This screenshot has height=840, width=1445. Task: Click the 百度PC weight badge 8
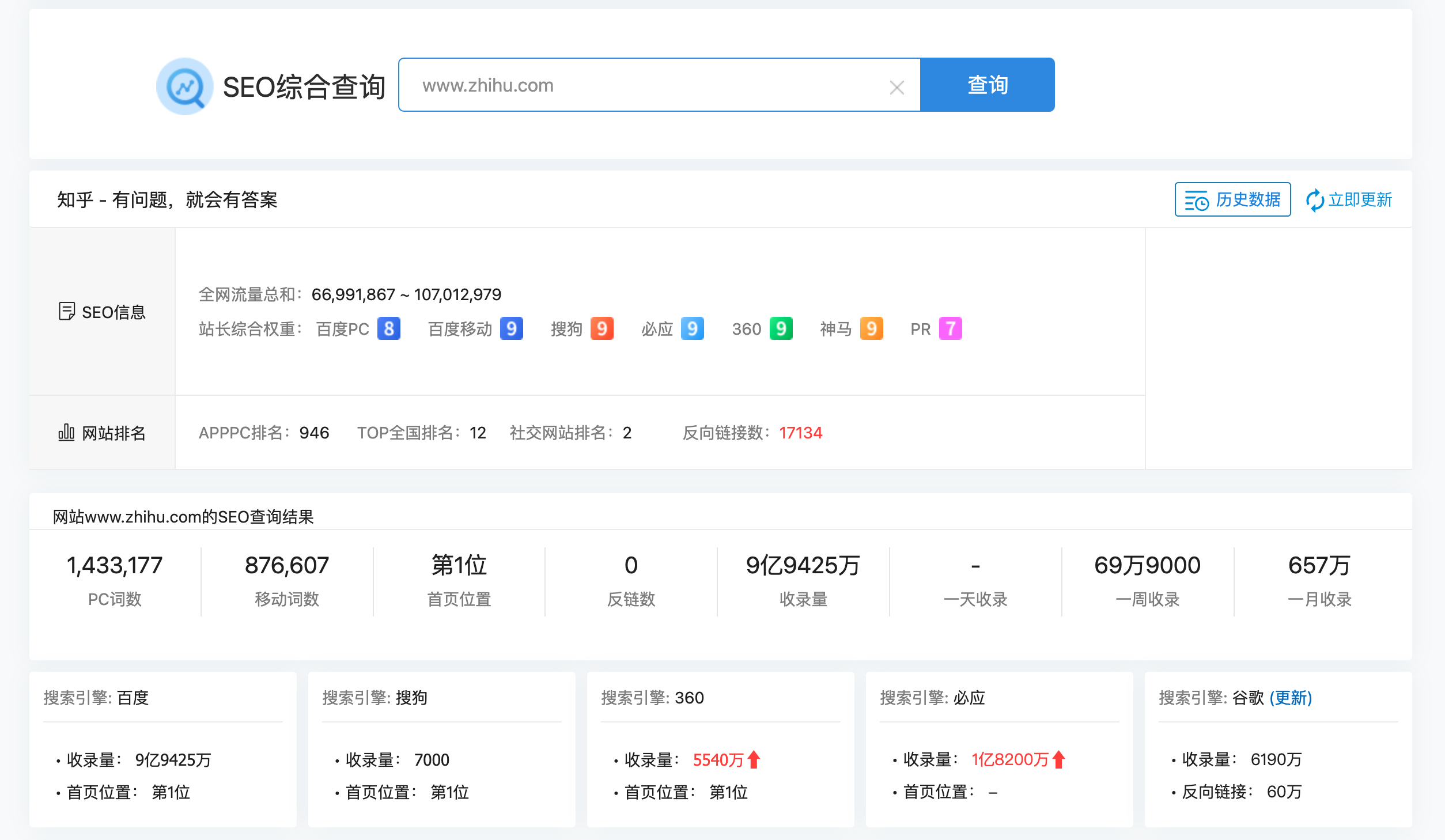pos(389,329)
